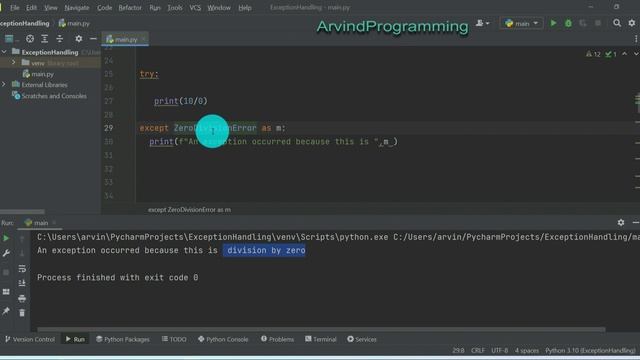Expand External Libraries node
The height and width of the screenshot is (360, 640).
[4, 84]
